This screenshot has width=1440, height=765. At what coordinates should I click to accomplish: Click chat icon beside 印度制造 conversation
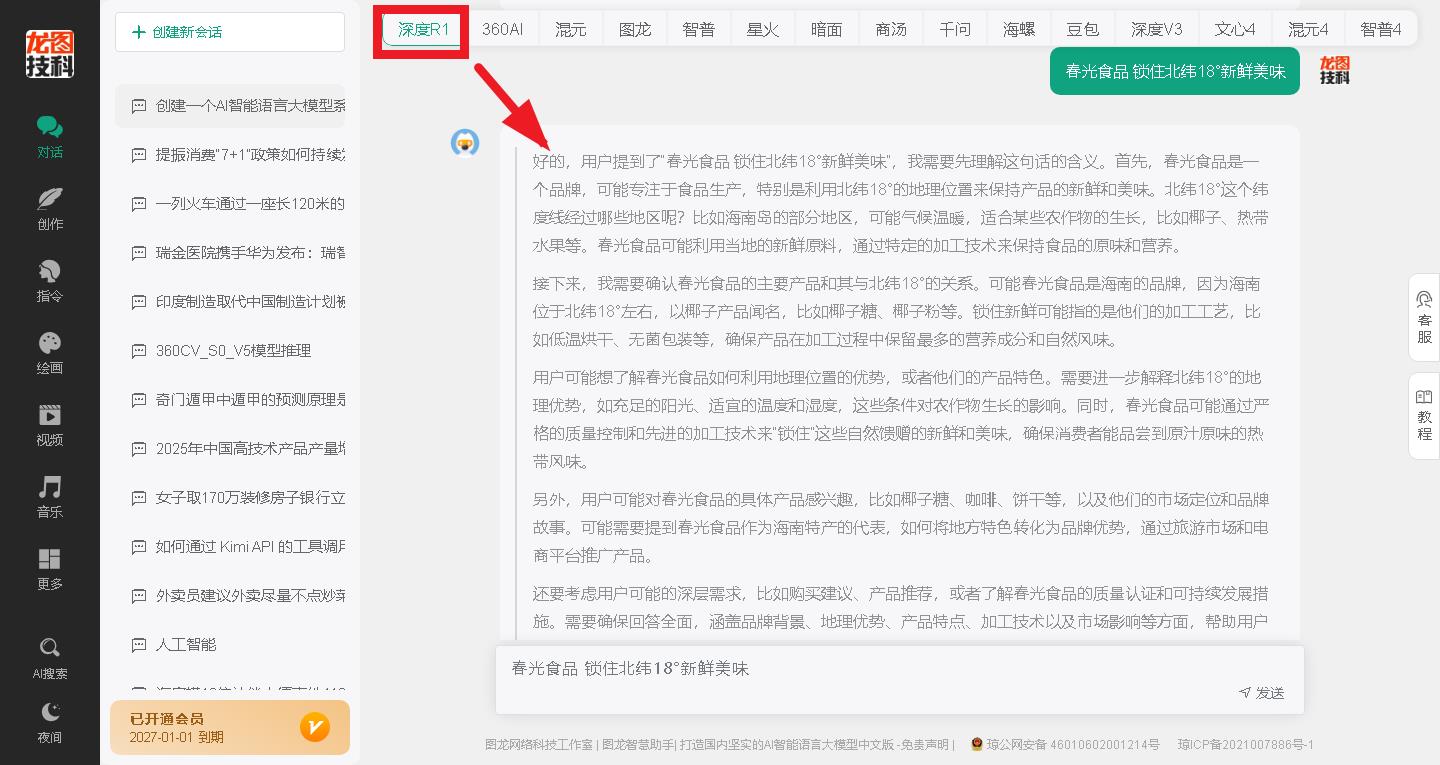139,302
